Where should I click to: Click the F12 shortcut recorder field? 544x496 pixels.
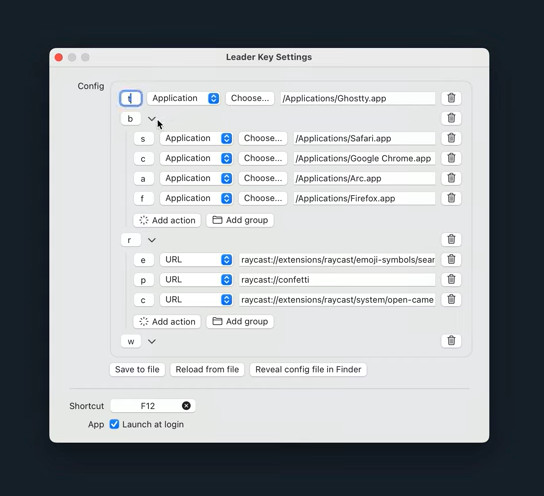pos(153,406)
